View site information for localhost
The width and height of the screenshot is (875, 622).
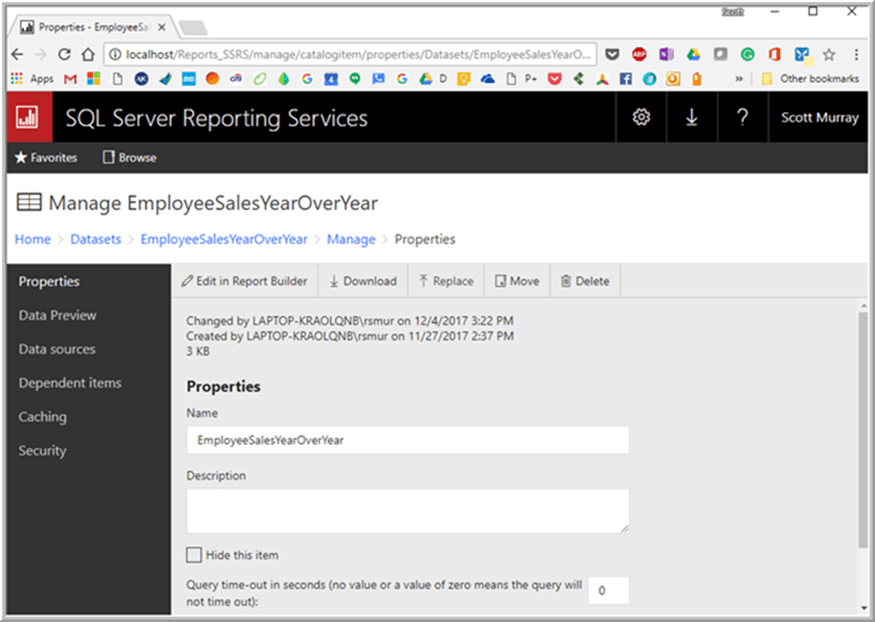[114, 54]
